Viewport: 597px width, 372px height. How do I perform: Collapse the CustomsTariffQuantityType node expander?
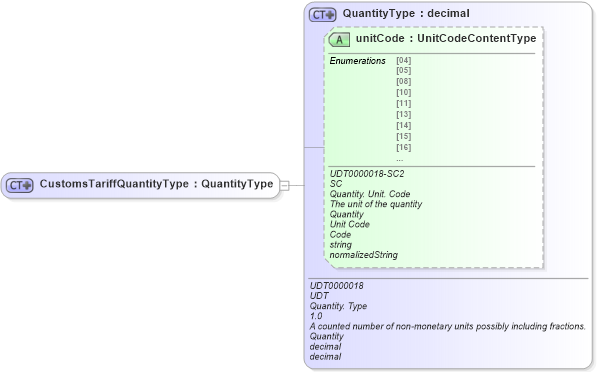coord(284,185)
